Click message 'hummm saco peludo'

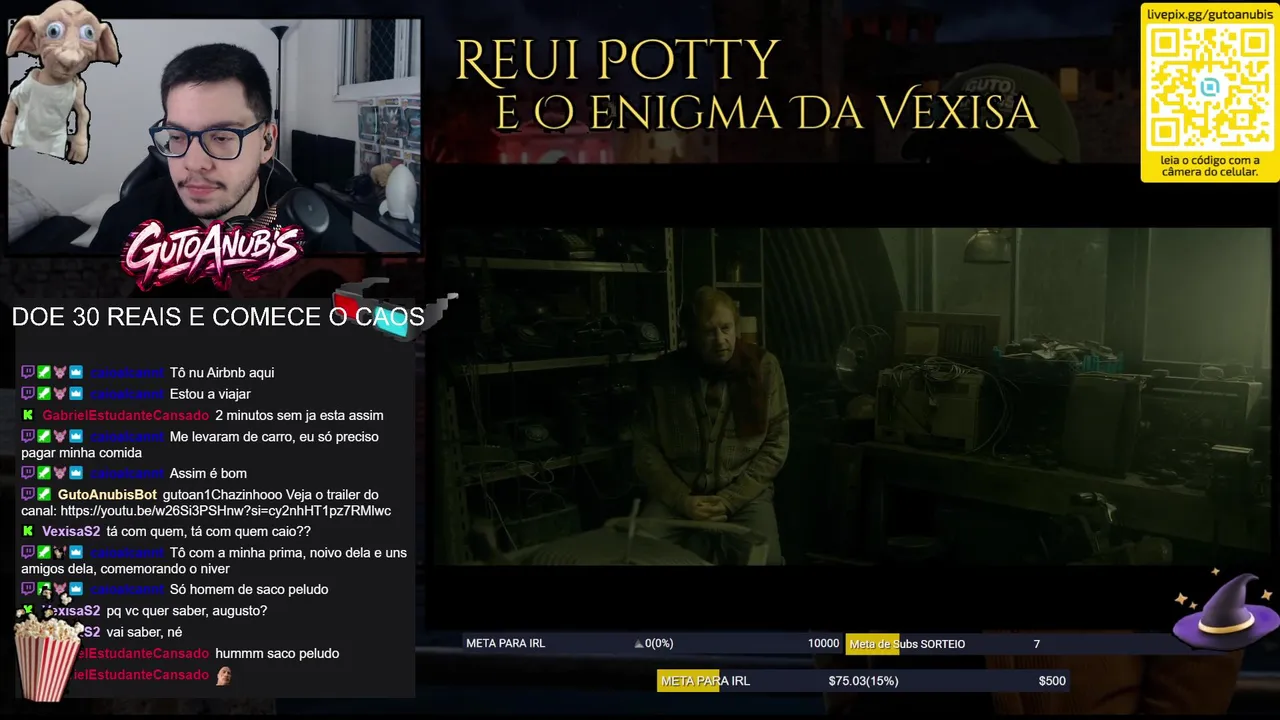(277, 653)
